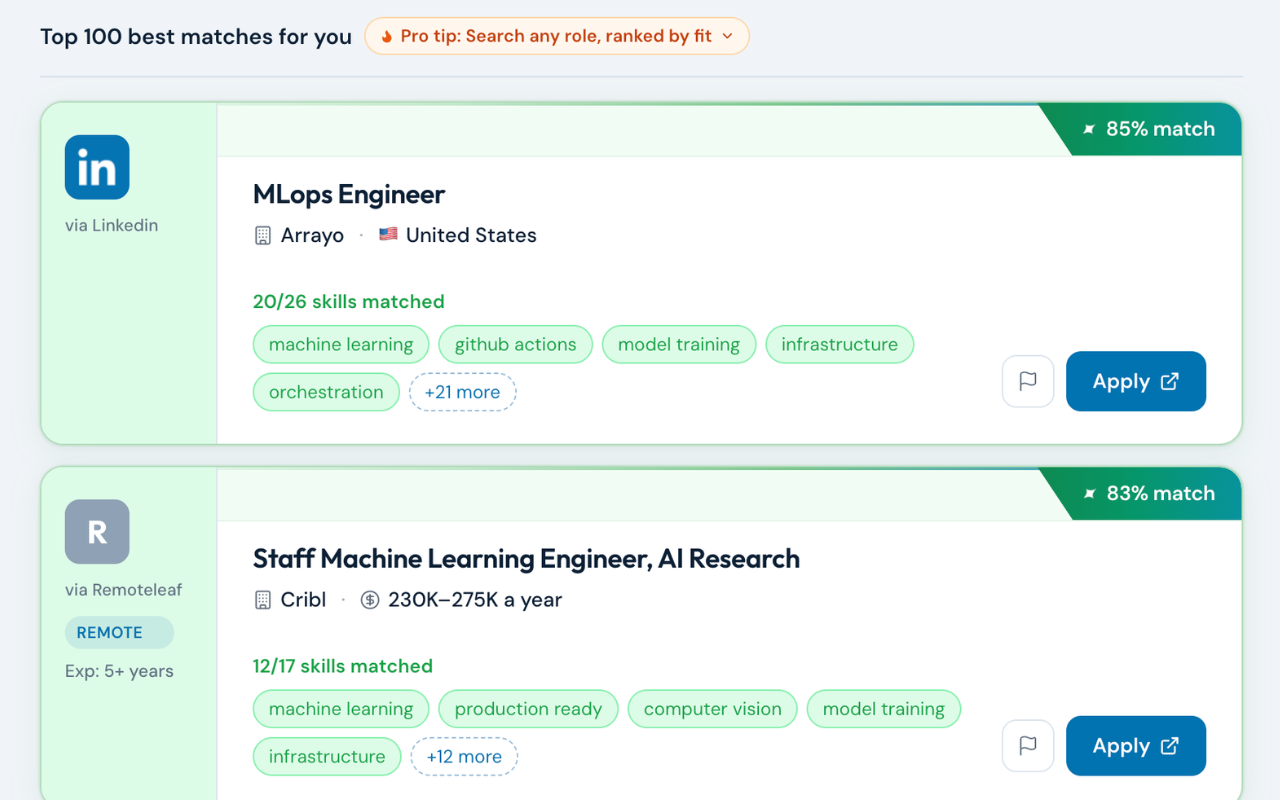The image size is (1280, 800).
Task: Flag the MLops Engineer job
Action: 1028,381
